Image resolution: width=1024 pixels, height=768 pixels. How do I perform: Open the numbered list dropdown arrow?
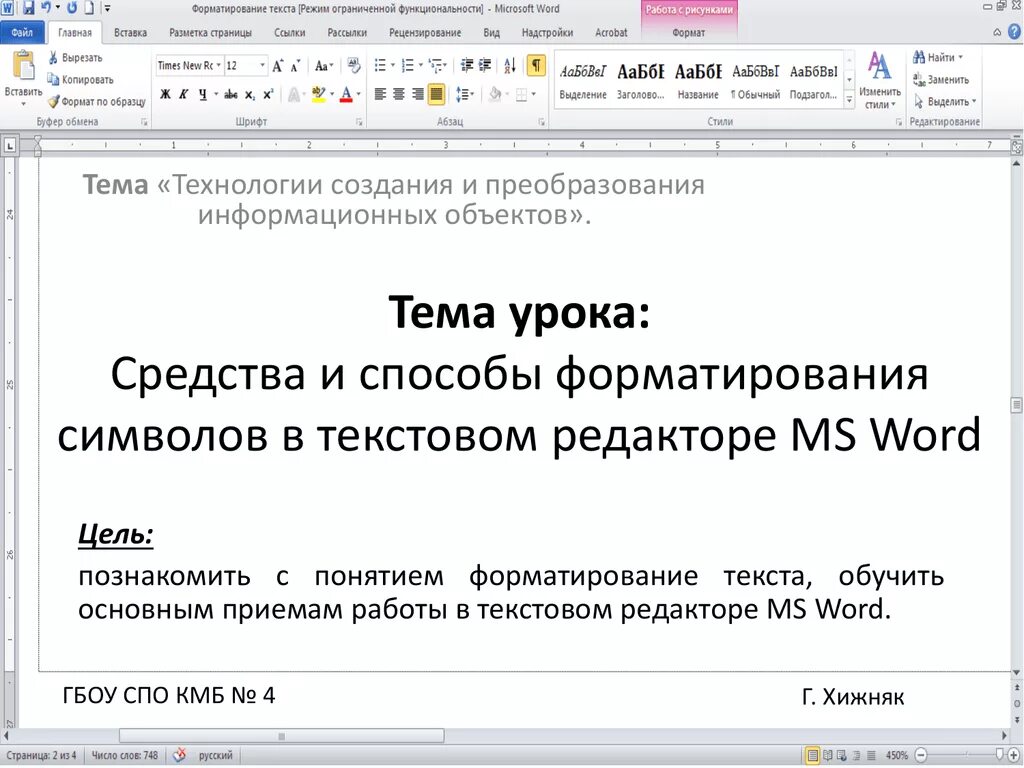pos(421,65)
